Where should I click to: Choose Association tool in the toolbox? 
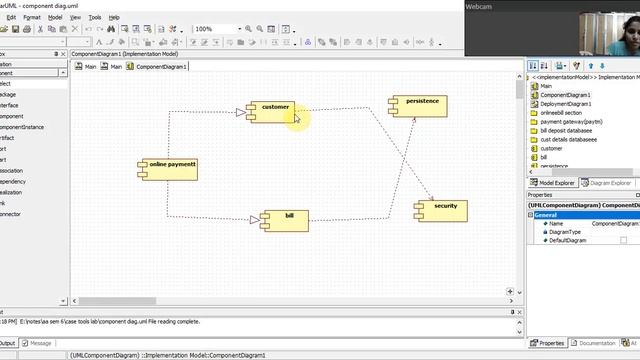click(x=11, y=171)
